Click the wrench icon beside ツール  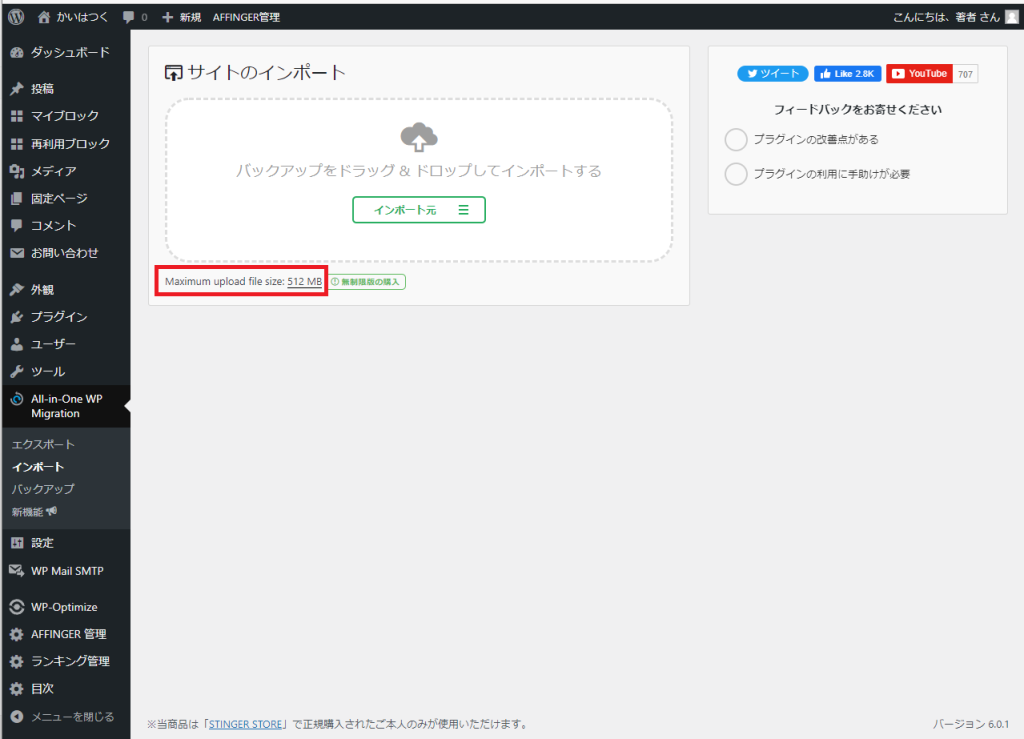click(x=17, y=371)
